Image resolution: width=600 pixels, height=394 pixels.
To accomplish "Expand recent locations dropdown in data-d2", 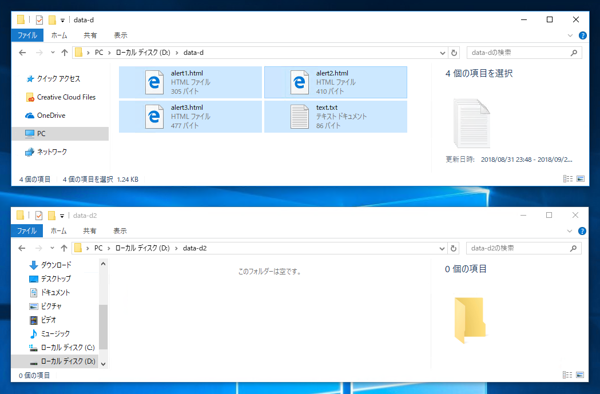I will [52, 248].
